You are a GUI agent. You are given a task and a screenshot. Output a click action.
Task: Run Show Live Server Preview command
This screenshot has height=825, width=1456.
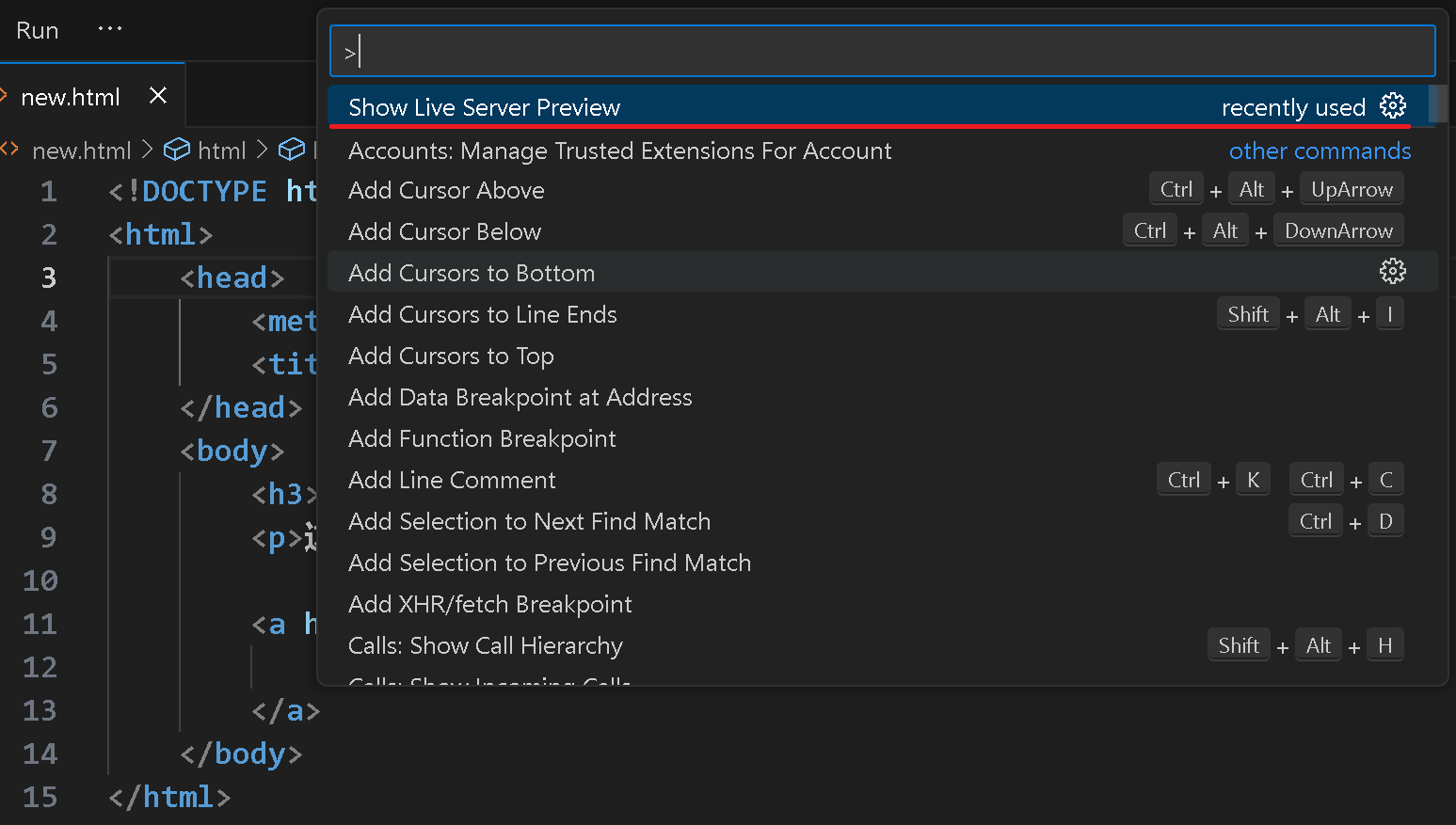pos(485,107)
